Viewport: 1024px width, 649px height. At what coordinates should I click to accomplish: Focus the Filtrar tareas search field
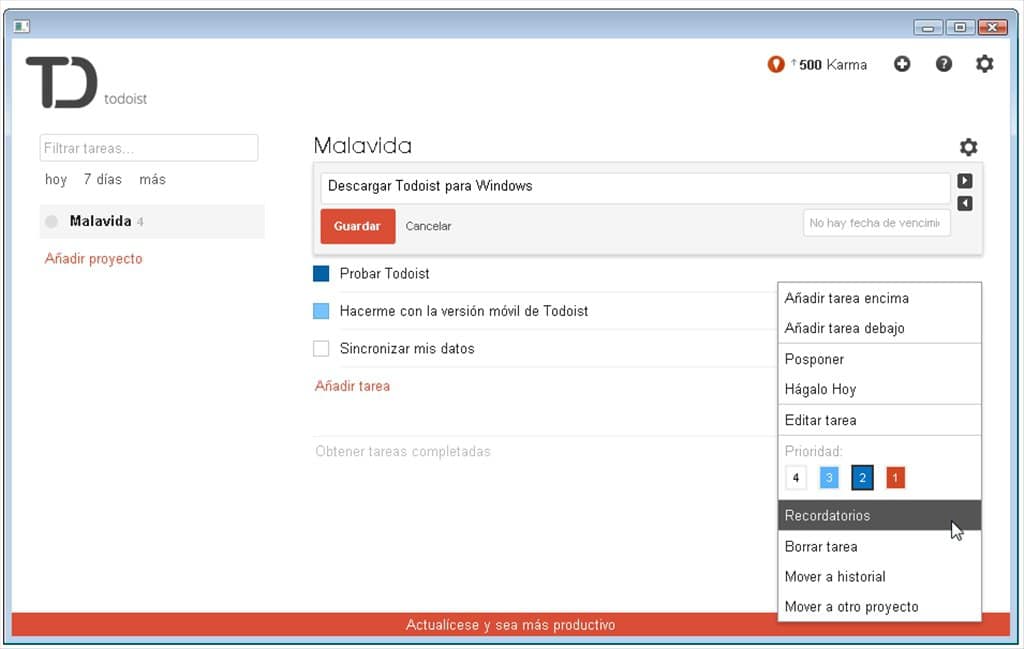[x=149, y=148]
